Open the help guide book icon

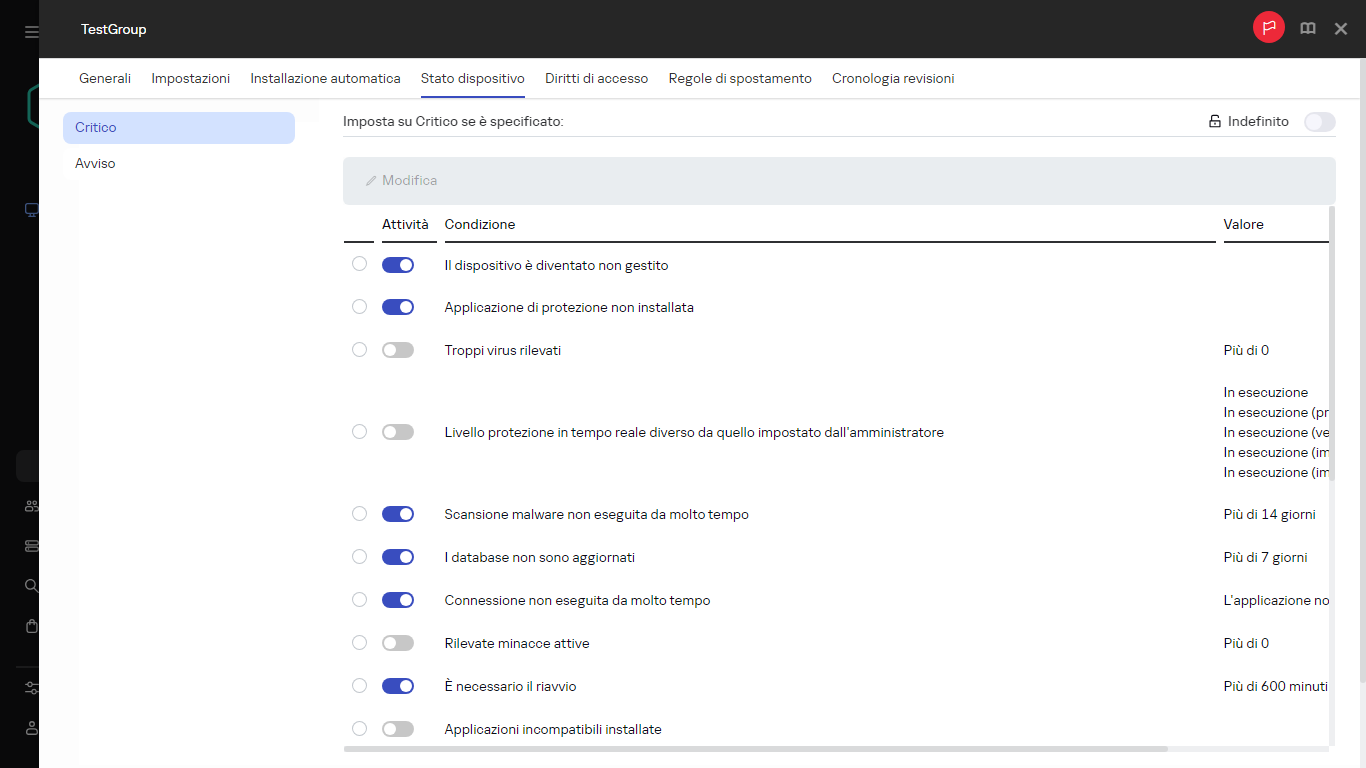(1307, 28)
